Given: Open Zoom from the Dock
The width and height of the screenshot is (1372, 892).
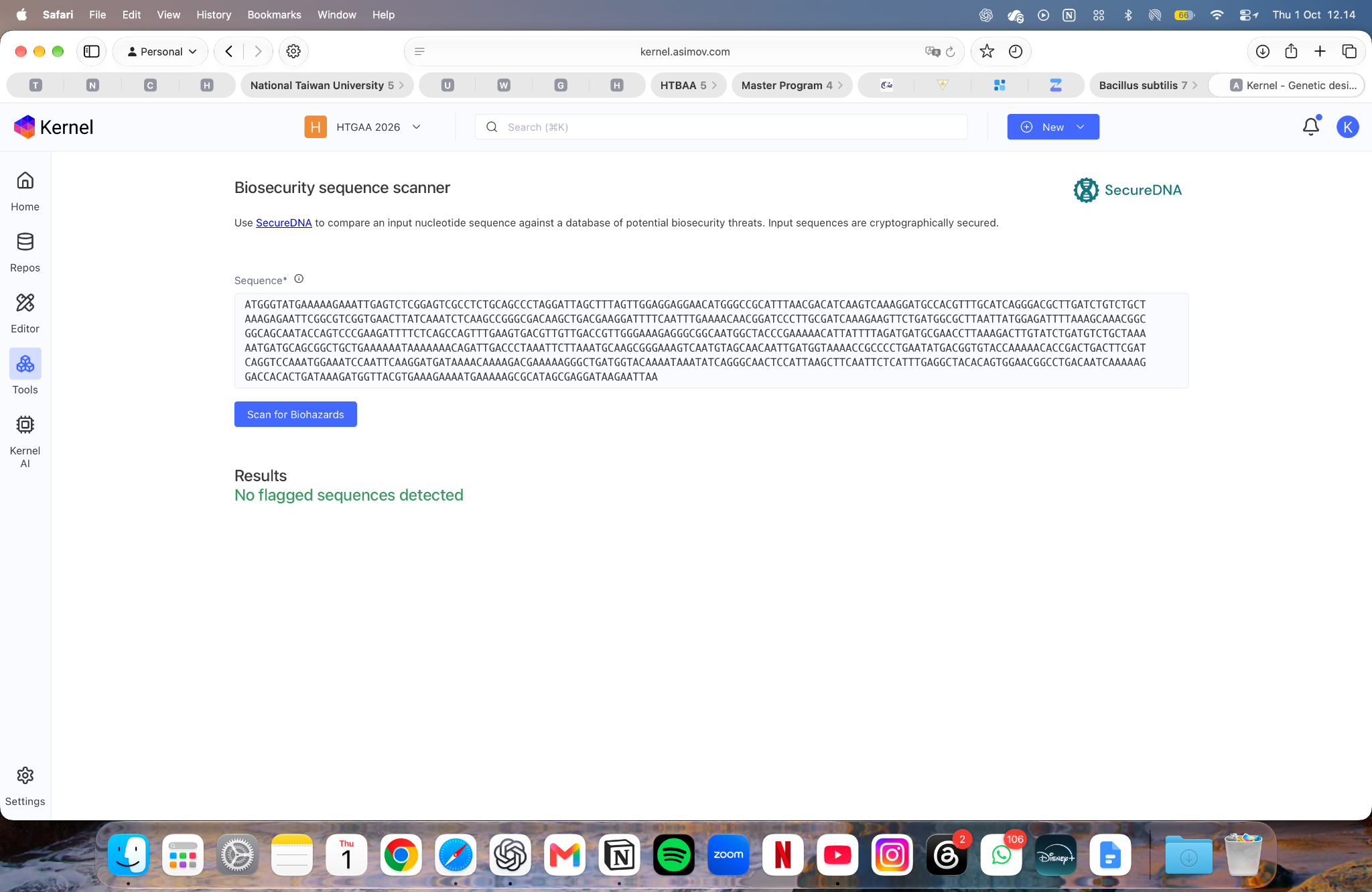Looking at the screenshot, I should coord(728,855).
